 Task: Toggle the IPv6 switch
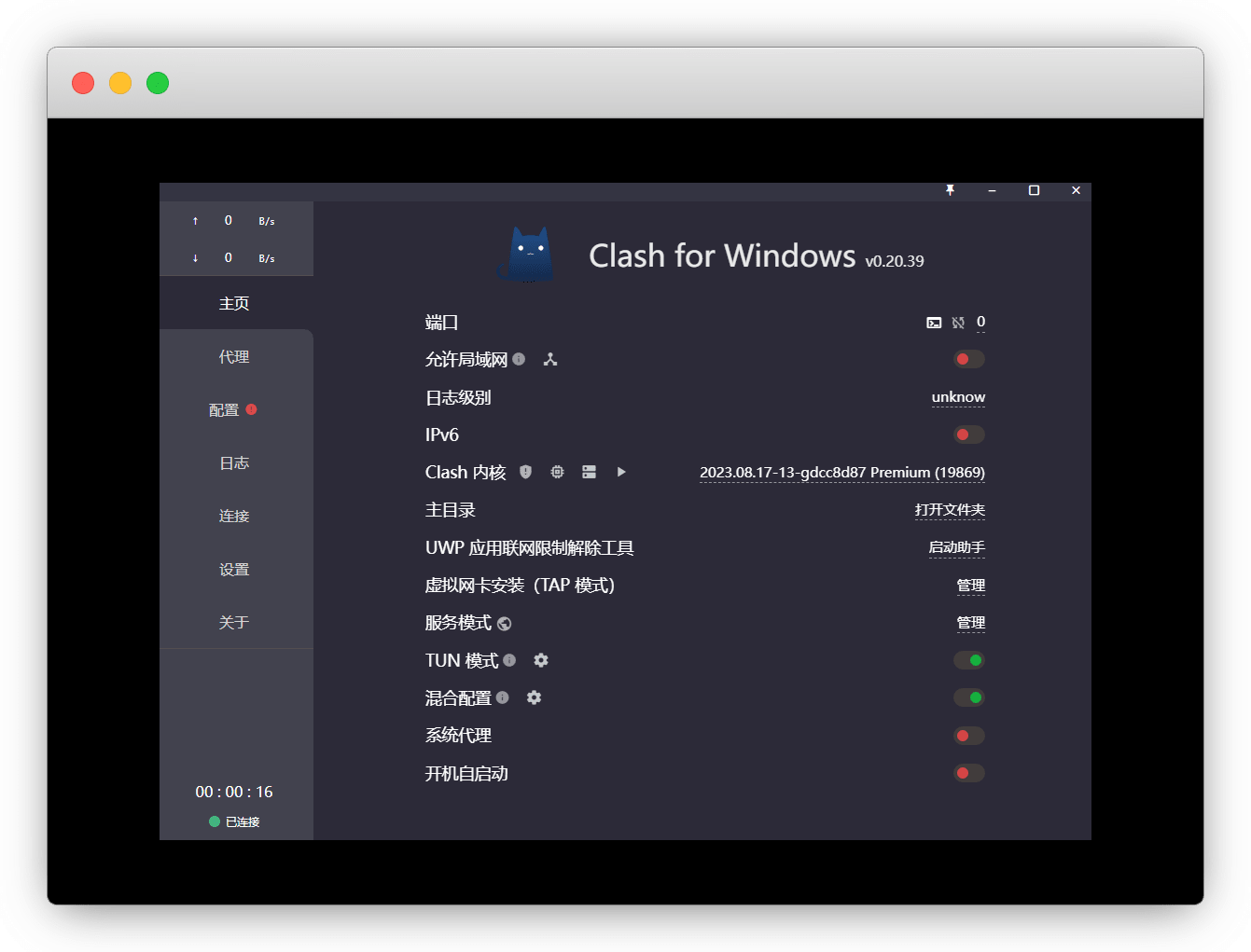(x=969, y=435)
